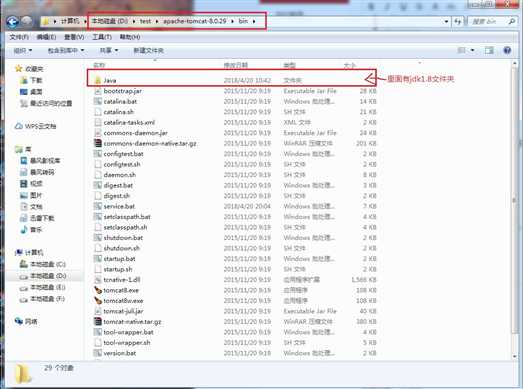Select Local Disk (C:) in sidebar

[x=43, y=264]
